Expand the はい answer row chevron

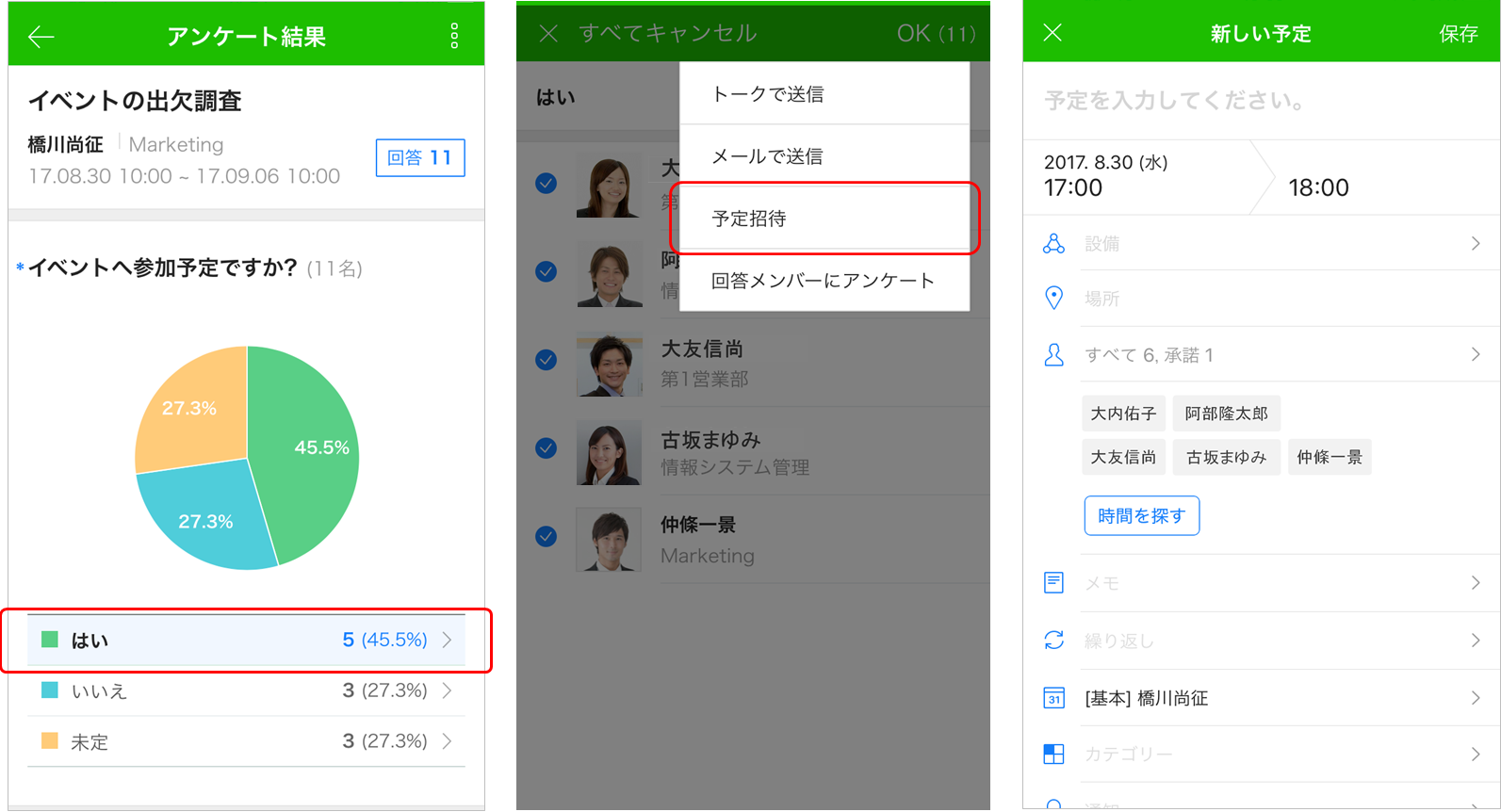pyautogui.click(x=448, y=641)
